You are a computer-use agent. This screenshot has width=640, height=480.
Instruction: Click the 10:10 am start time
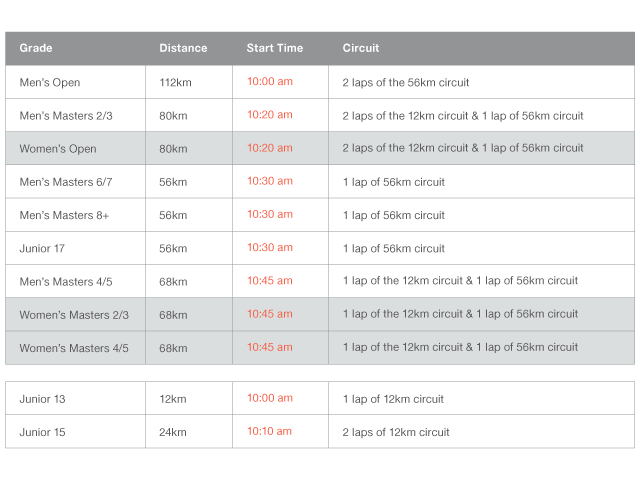point(269,432)
